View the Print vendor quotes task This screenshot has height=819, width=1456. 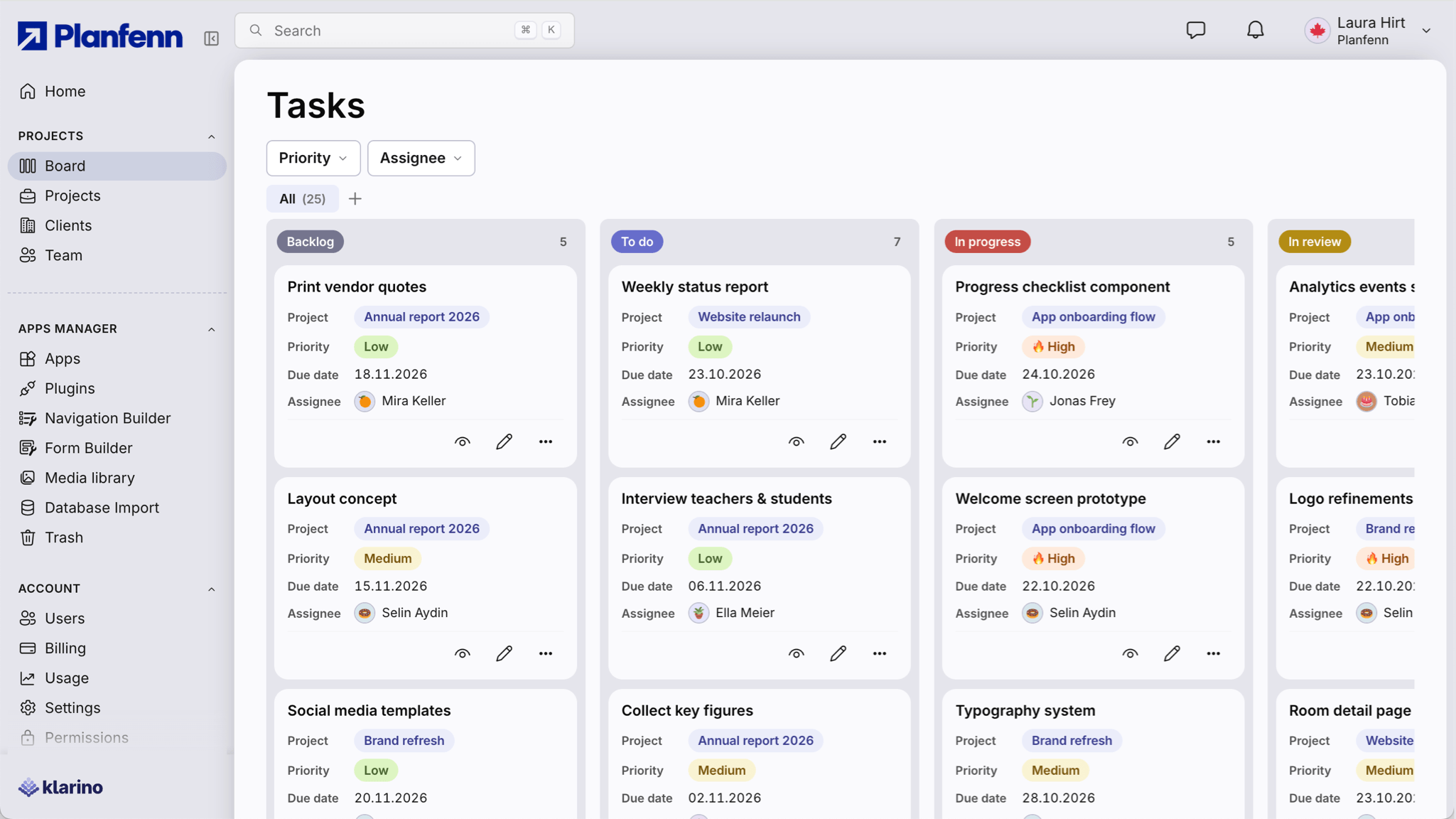pyautogui.click(x=463, y=441)
